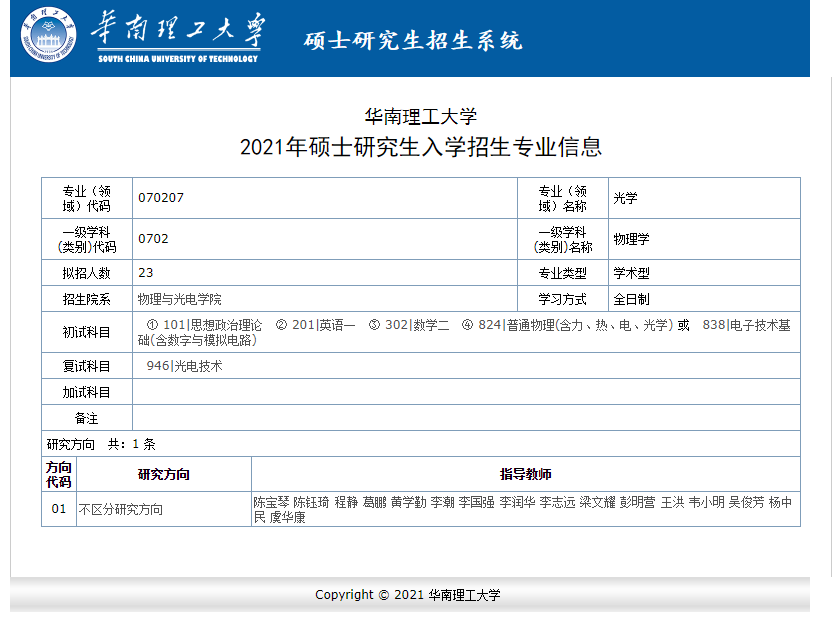The height and width of the screenshot is (630, 836).
Task: Click advisor name 梁文耀
Action: pos(597,502)
